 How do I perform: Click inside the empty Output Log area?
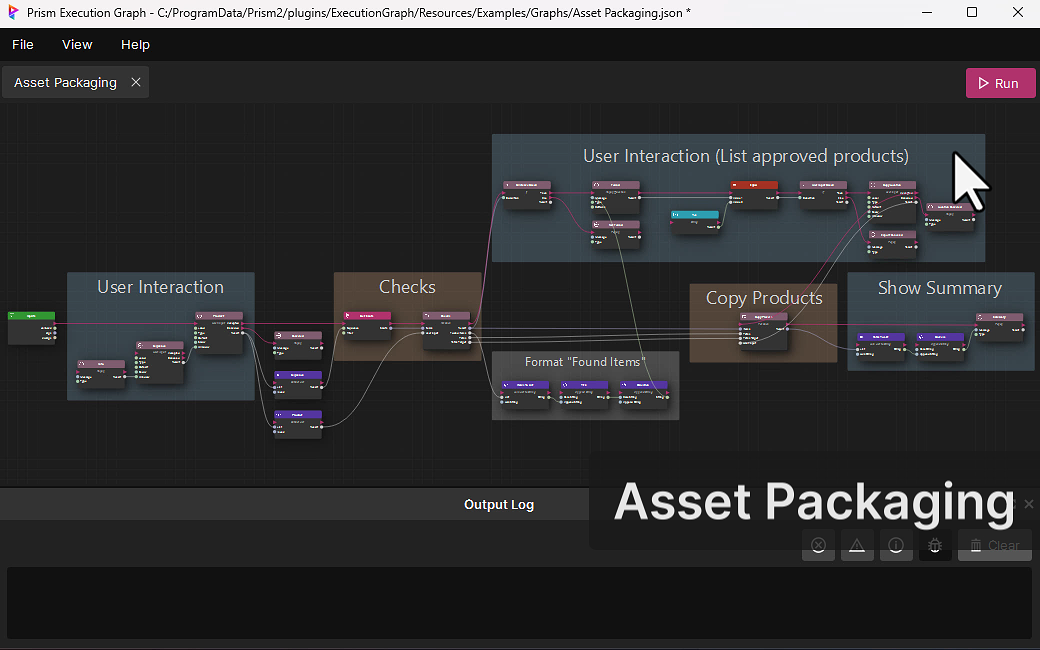[x=500, y=600]
